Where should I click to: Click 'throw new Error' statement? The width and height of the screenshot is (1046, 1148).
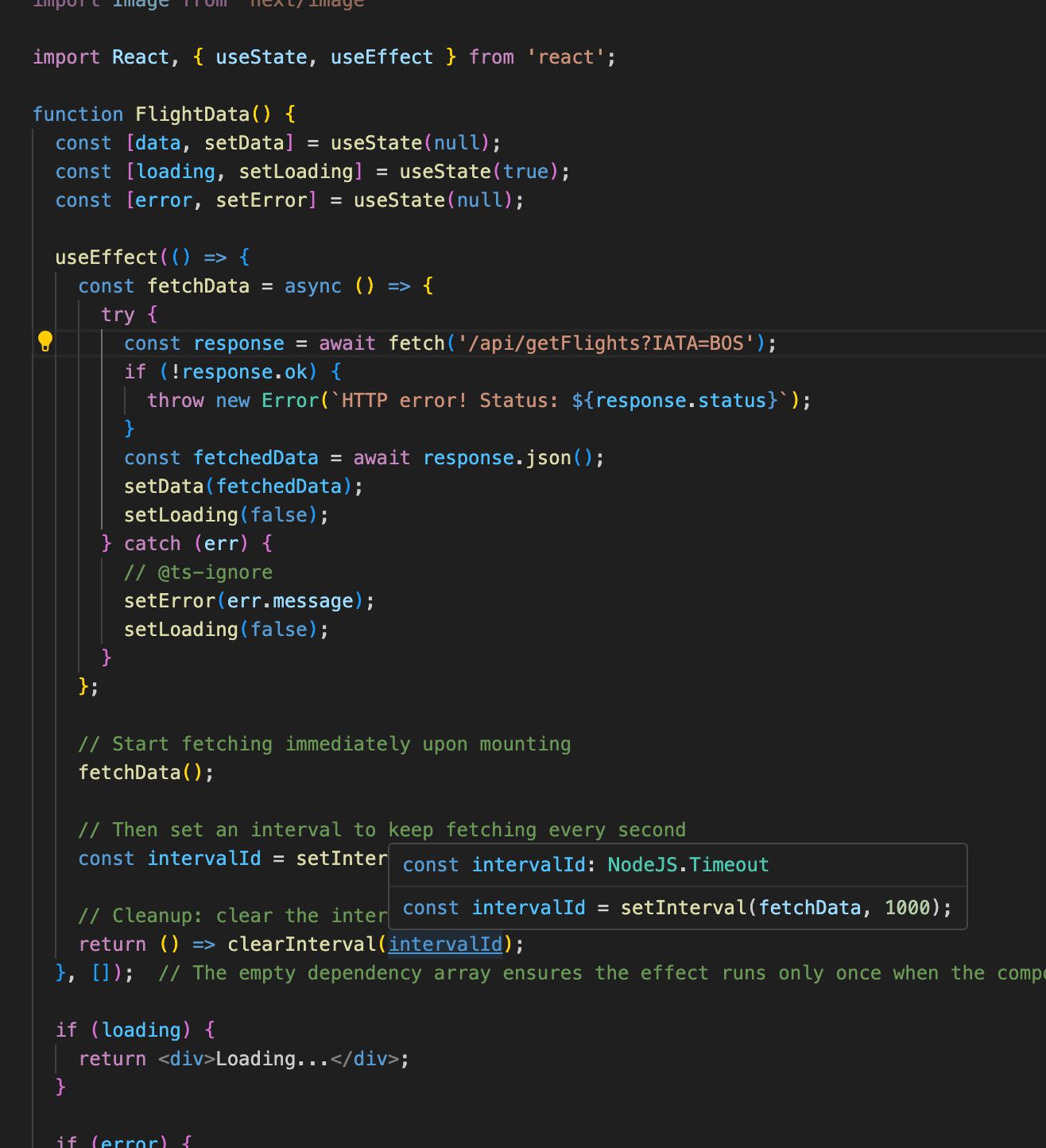coord(232,400)
